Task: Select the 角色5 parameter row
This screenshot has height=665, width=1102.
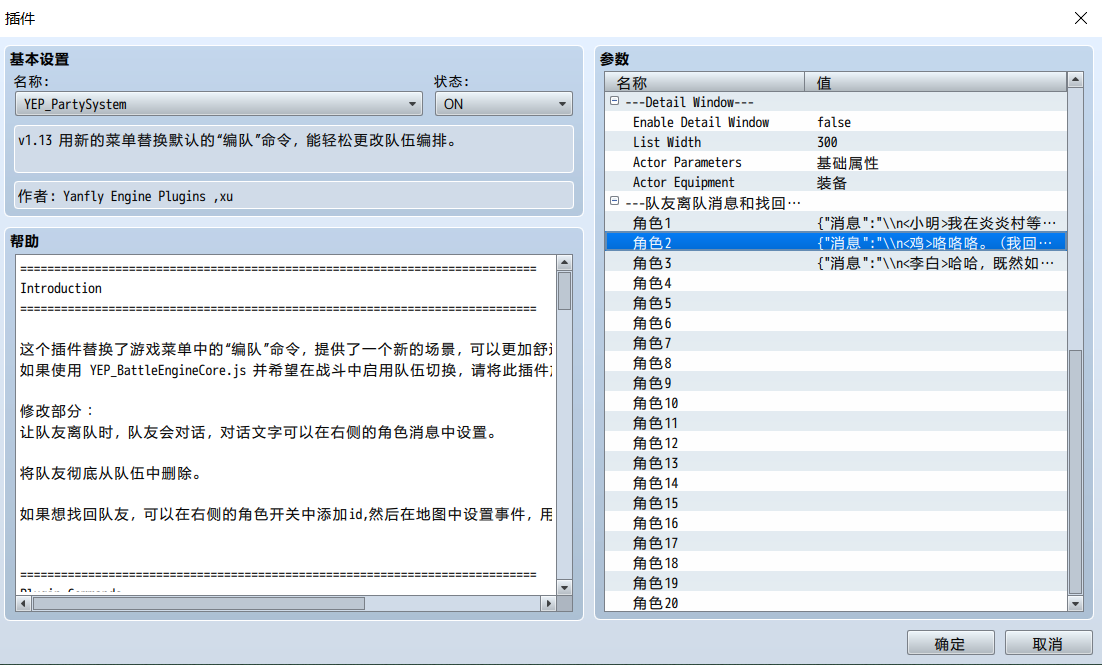Action: 836,303
